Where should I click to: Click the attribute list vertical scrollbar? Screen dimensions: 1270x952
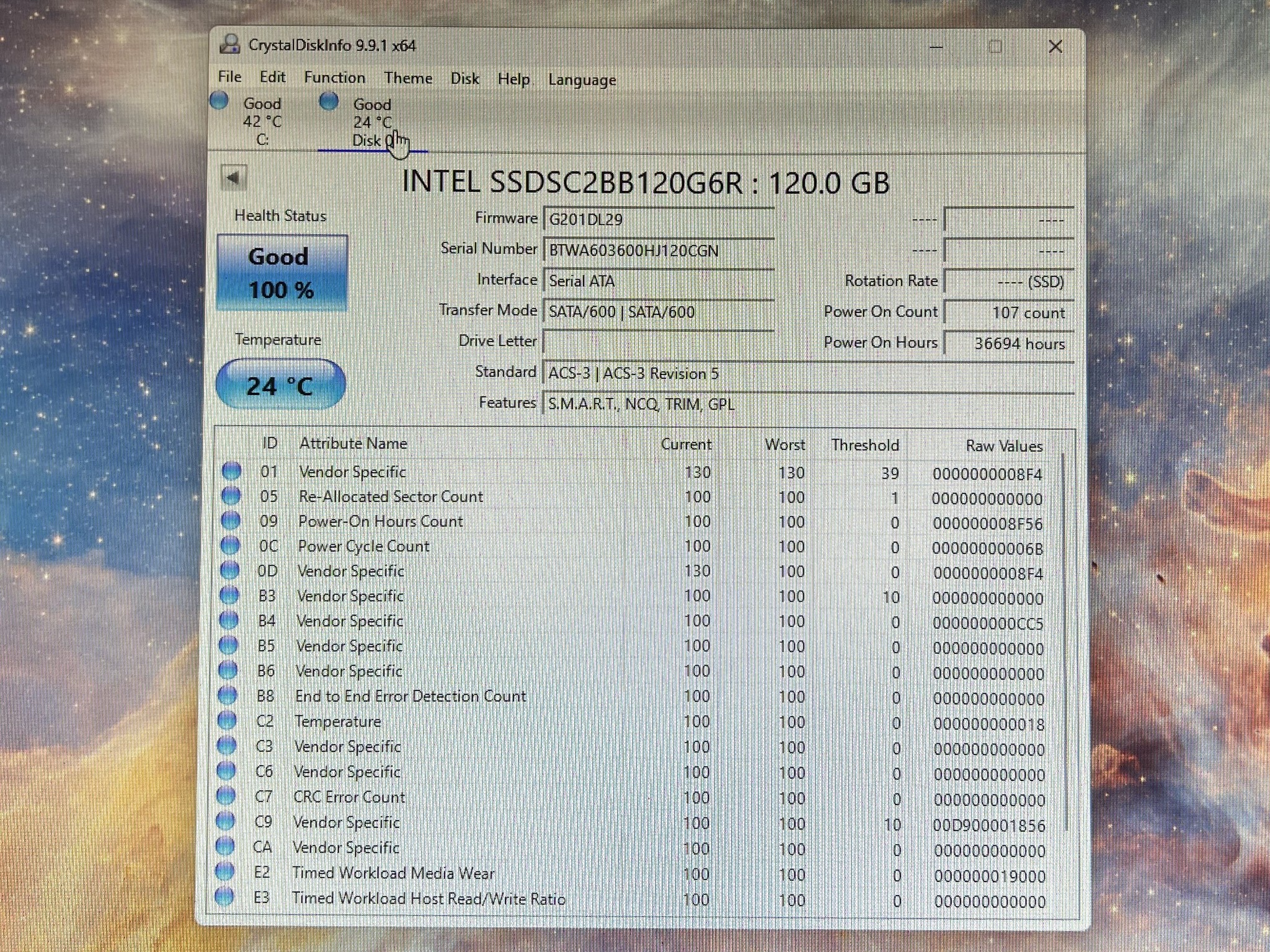(x=1065, y=641)
